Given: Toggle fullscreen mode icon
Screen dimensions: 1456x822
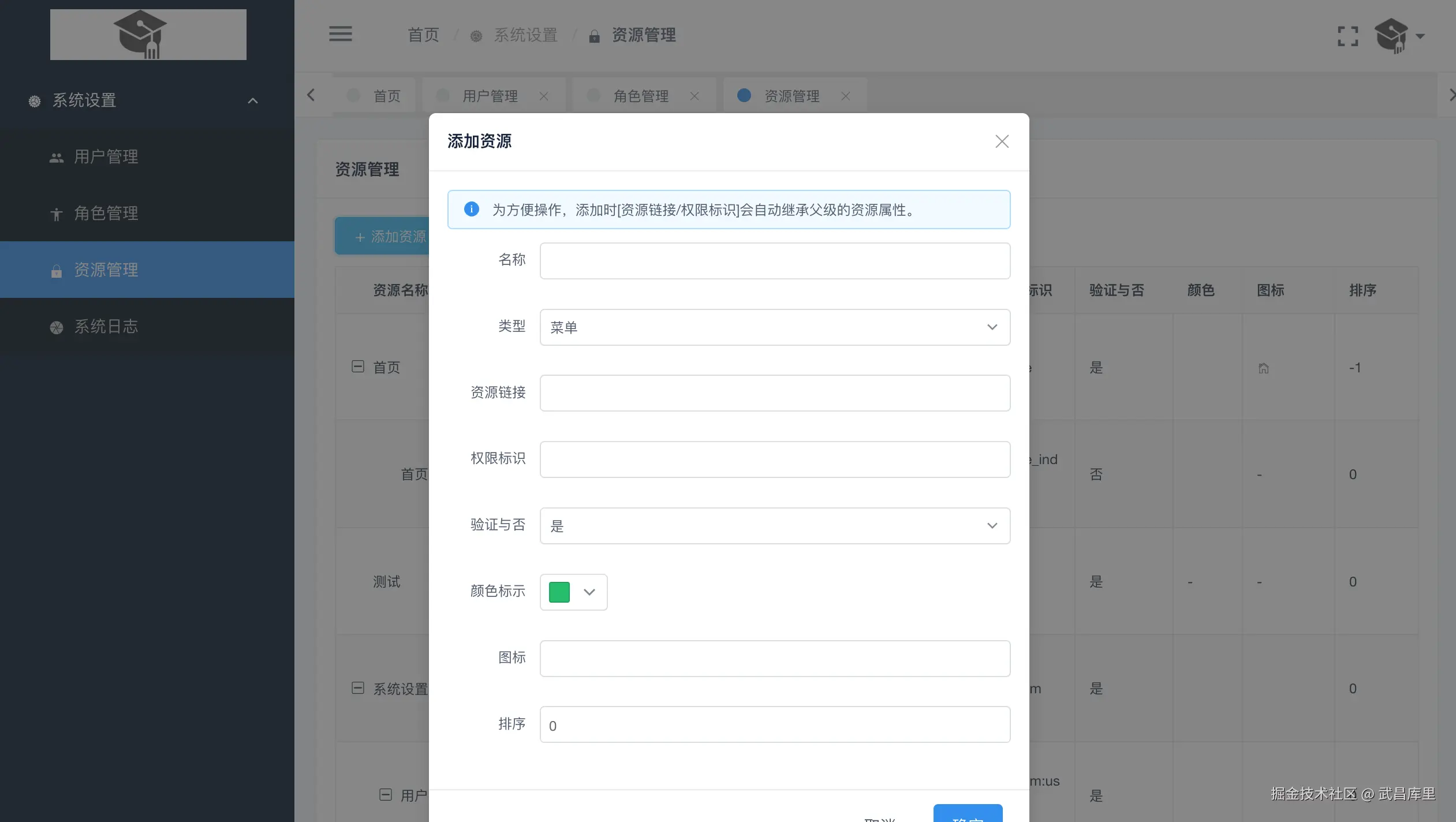Looking at the screenshot, I should [1347, 36].
